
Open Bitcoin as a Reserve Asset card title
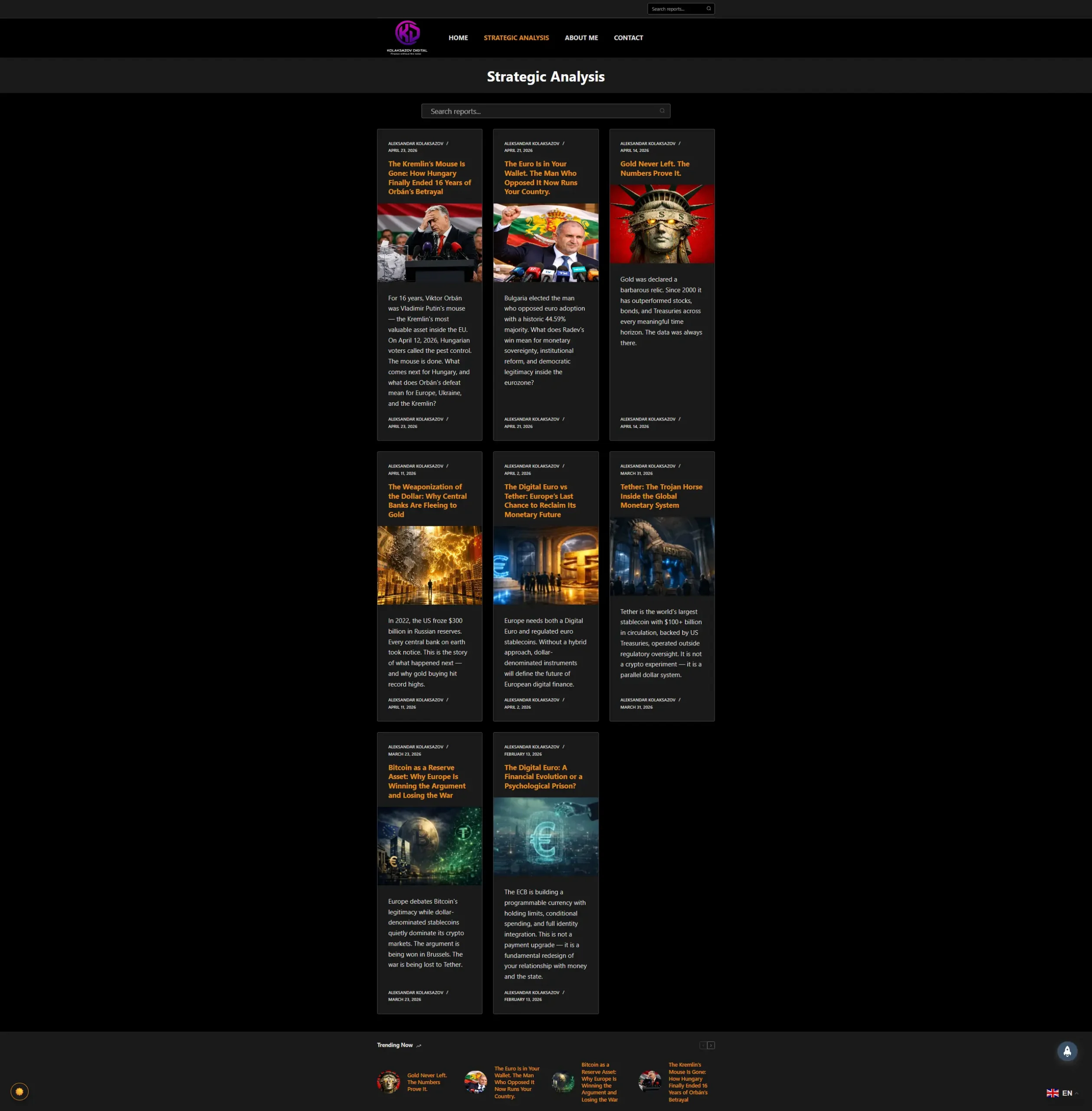(x=427, y=781)
